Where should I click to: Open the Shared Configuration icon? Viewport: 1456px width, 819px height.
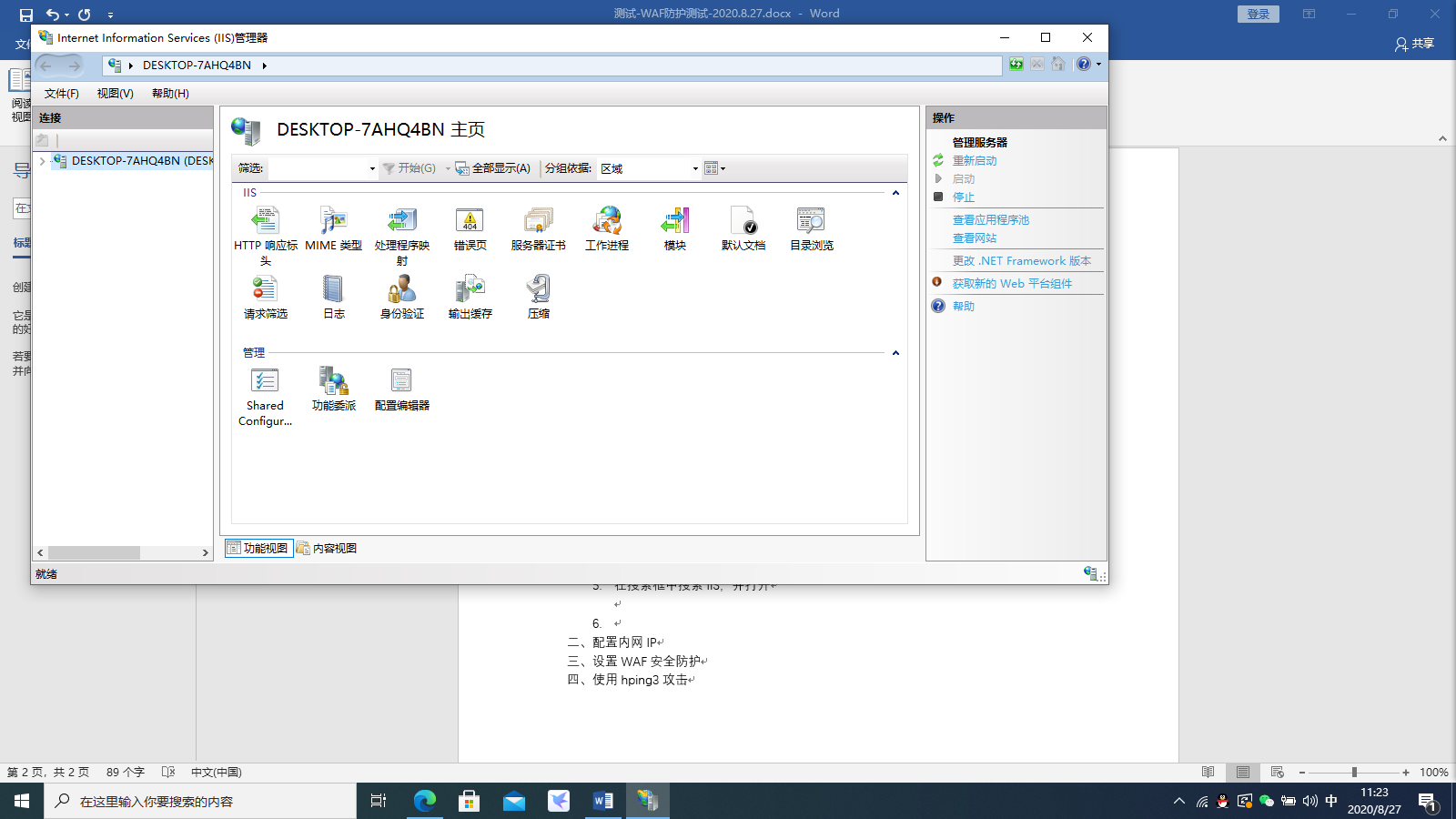click(x=265, y=380)
